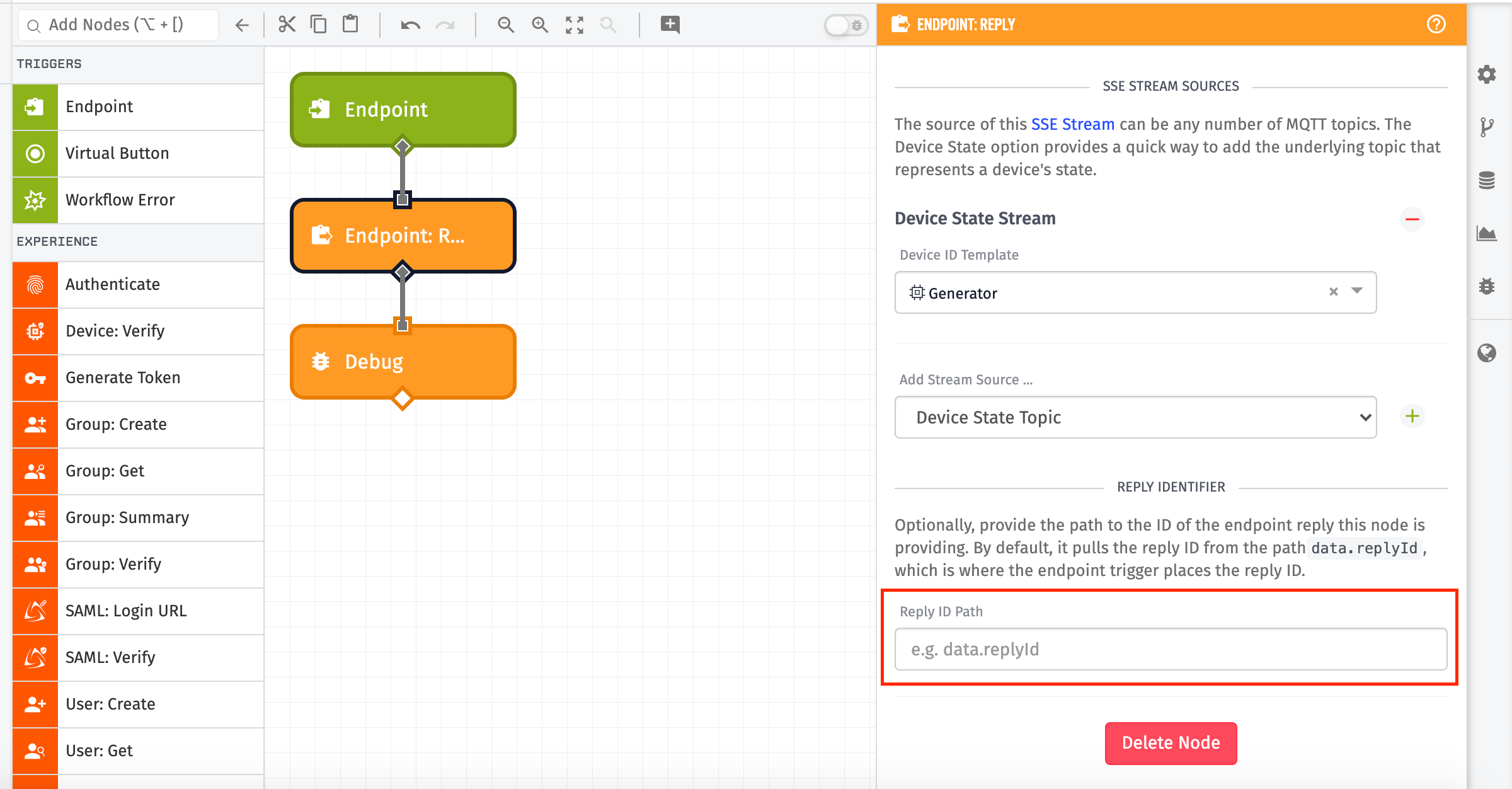Open versions branch icon in right sidebar

1487,127
